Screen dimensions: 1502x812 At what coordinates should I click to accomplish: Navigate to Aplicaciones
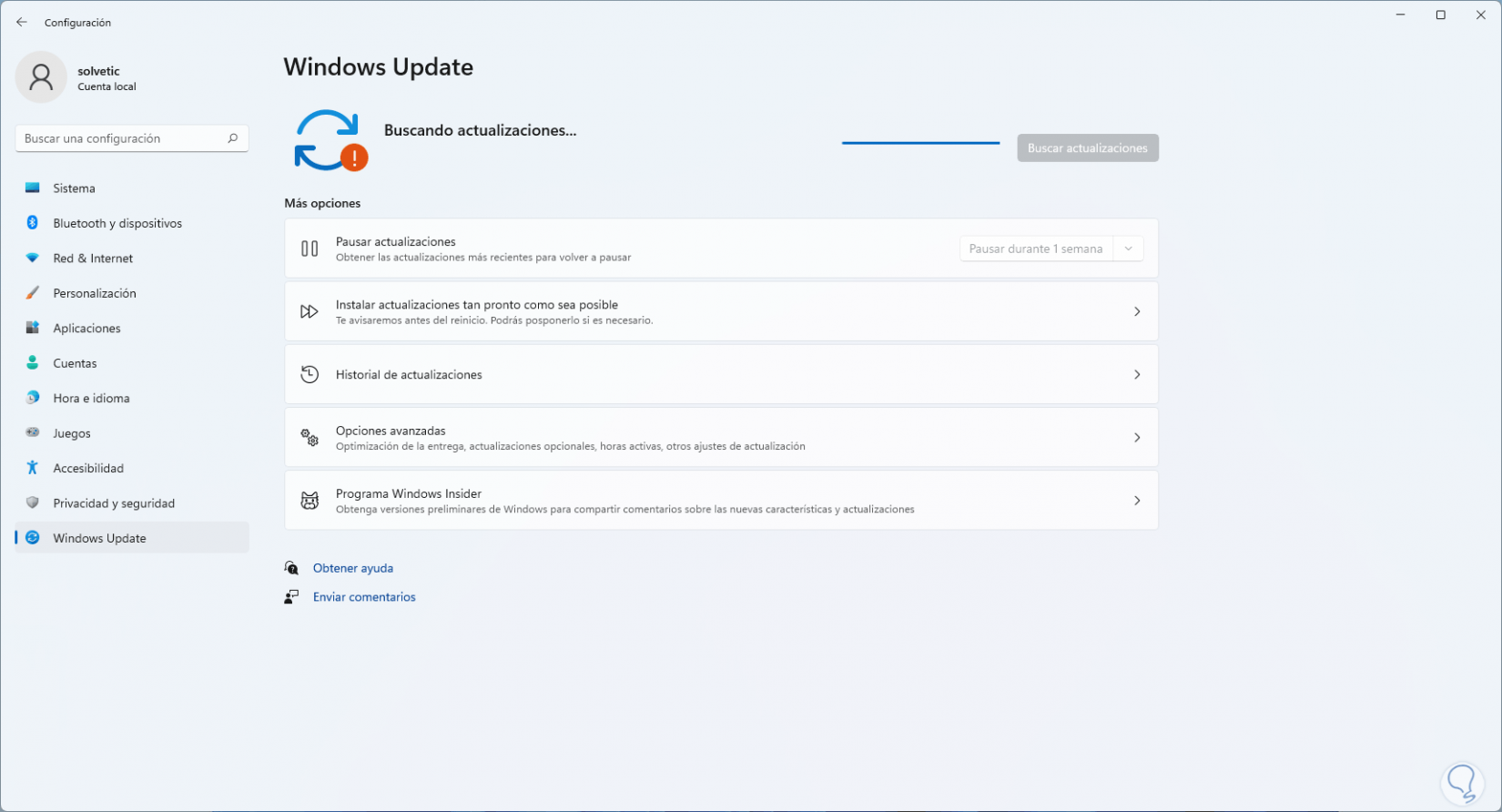pos(132,328)
